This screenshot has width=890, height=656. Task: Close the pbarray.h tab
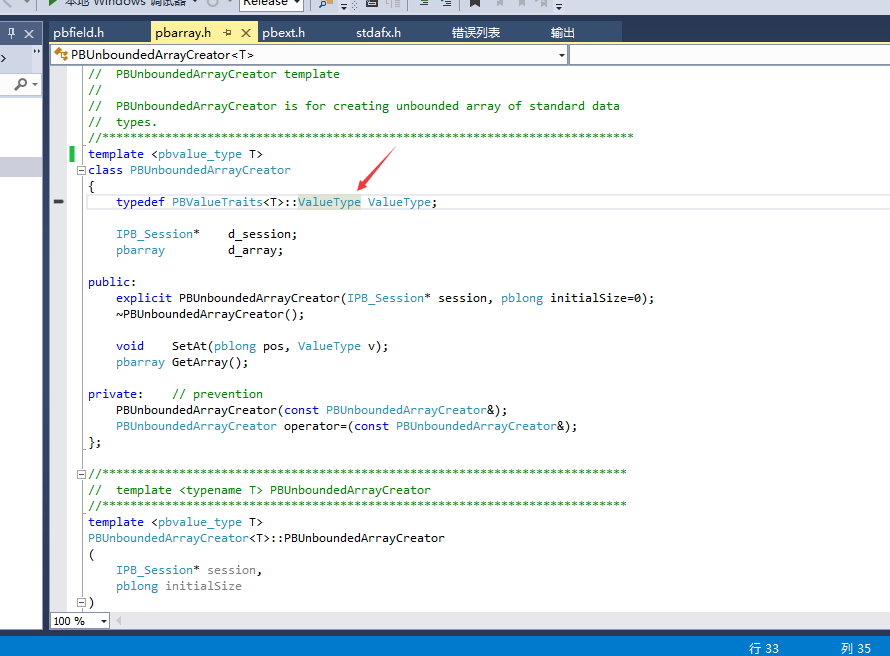tap(246, 33)
